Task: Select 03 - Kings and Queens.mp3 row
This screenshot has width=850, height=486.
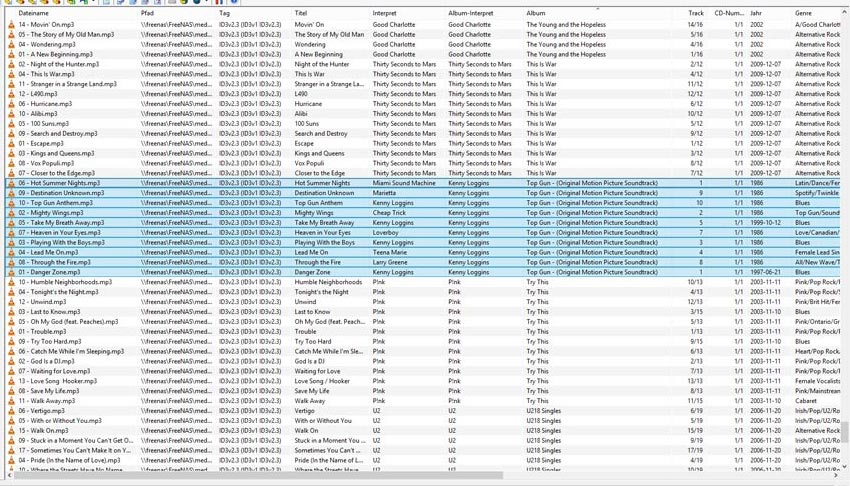Action: pos(423,153)
